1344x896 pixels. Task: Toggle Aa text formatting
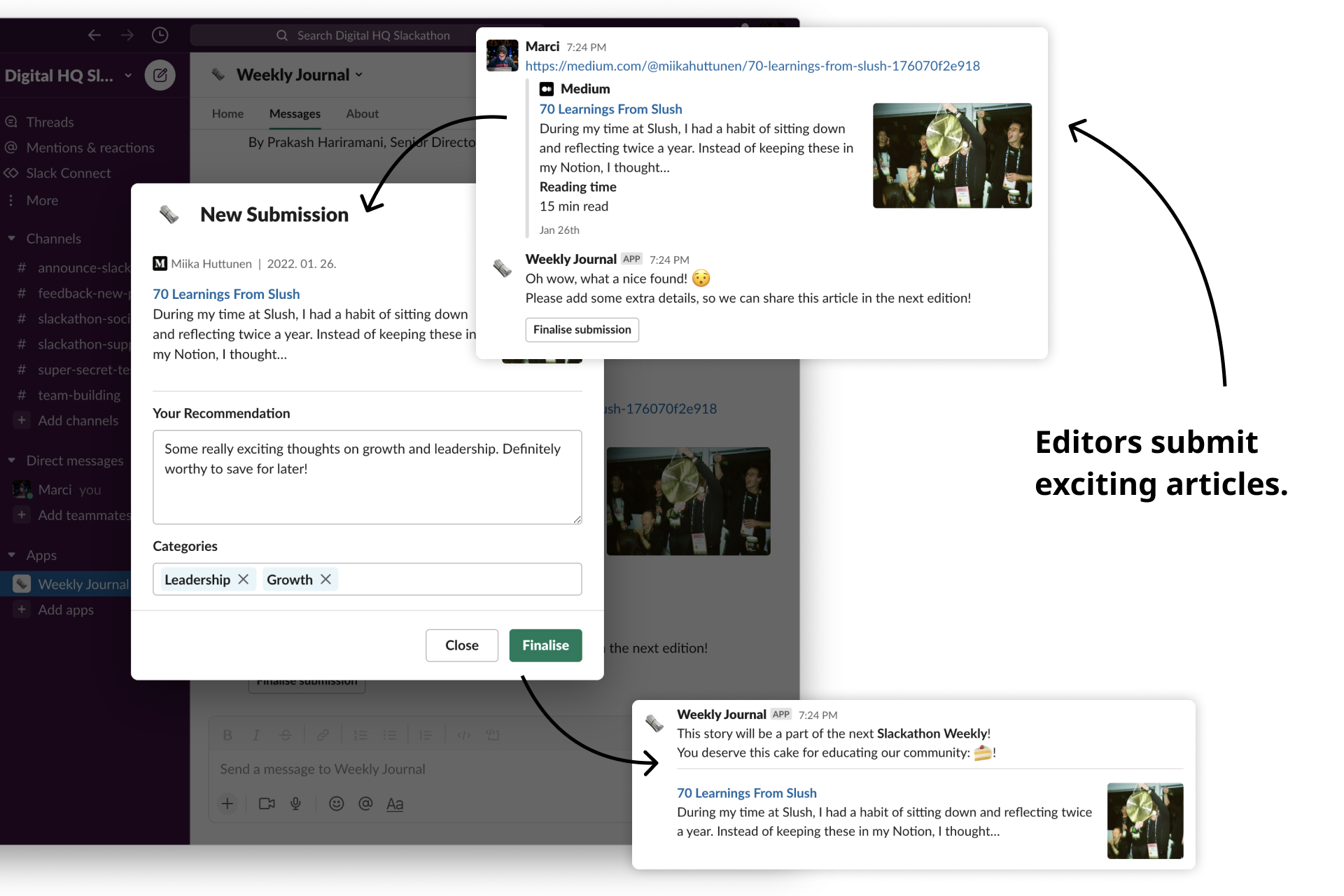pos(395,804)
